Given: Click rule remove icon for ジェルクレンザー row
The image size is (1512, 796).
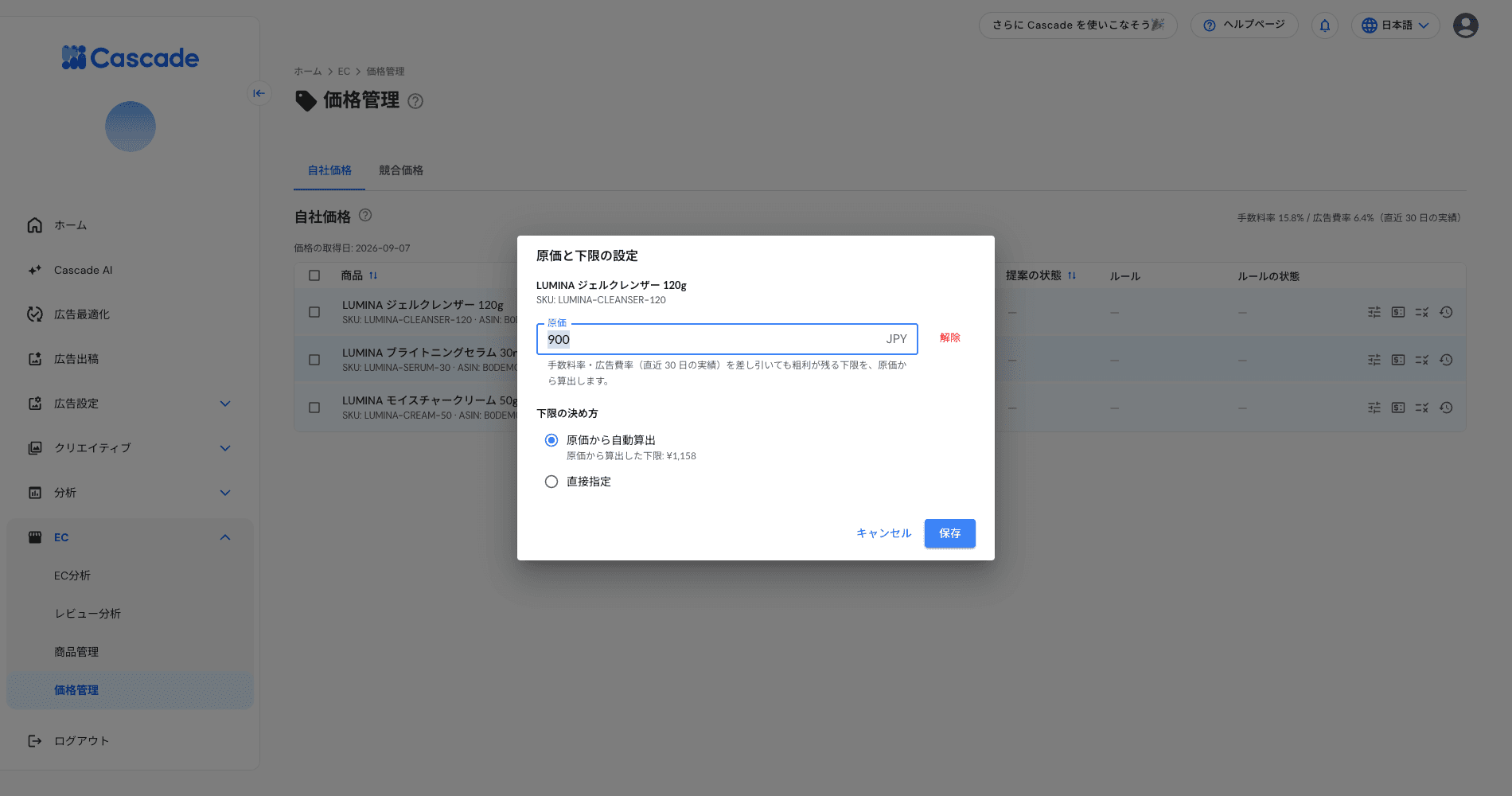Looking at the screenshot, I should pyautogui.click(x=1422, y=312).
